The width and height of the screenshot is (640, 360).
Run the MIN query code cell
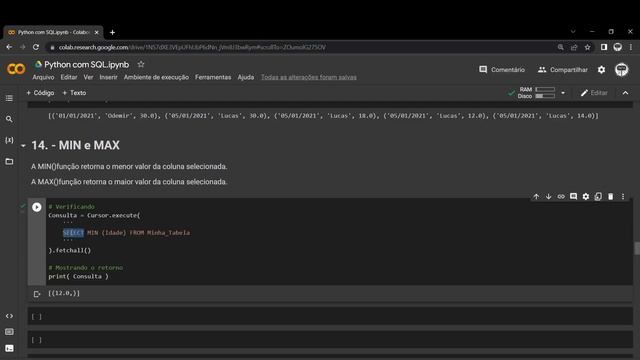click(x=37, y=207)
